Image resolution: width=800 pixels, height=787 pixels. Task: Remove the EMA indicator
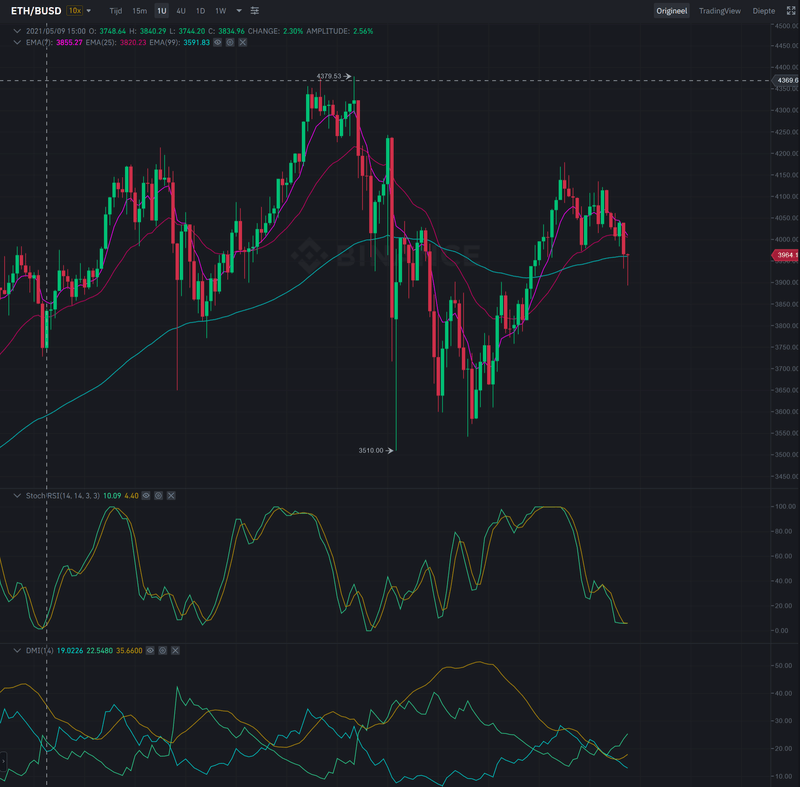(x=243, y=43)
